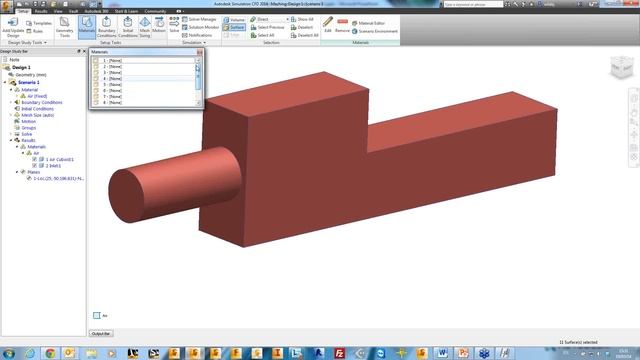Open the Autodesk 360 ribbon tab
The height and width of the screenshot is (360, 640).
click(x=96, y=11)
